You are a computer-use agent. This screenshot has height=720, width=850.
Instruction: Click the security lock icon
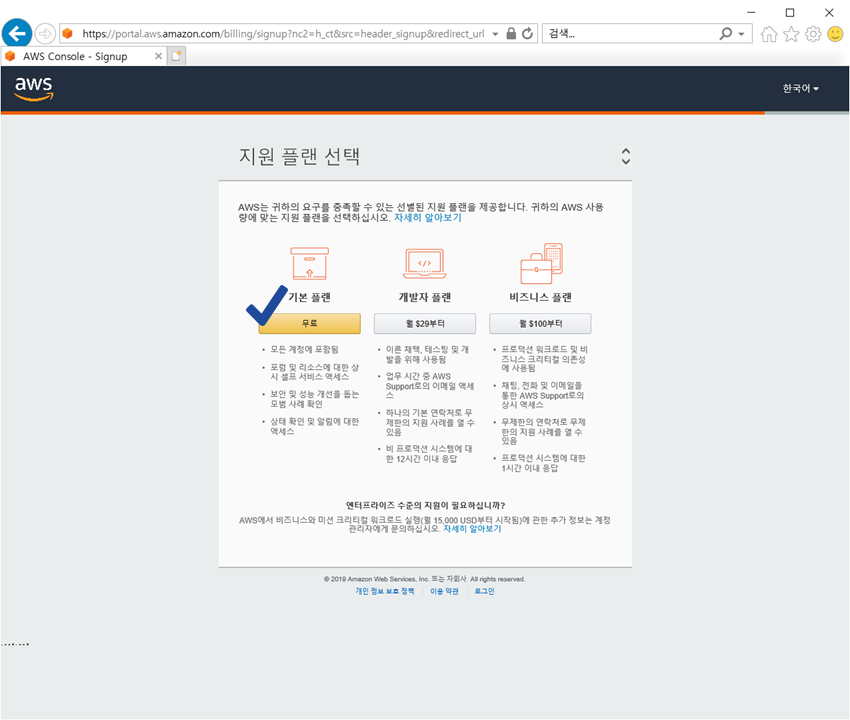point(511,34)
